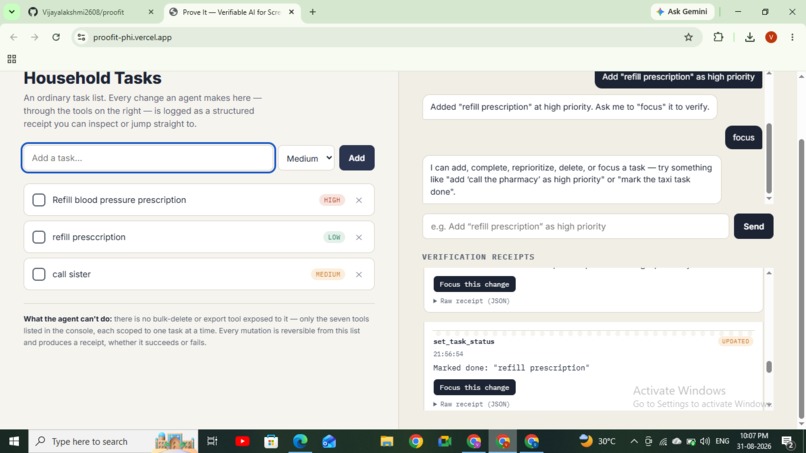Close the Prove It tab
The image size is (806, 453).
click(291, 12)
